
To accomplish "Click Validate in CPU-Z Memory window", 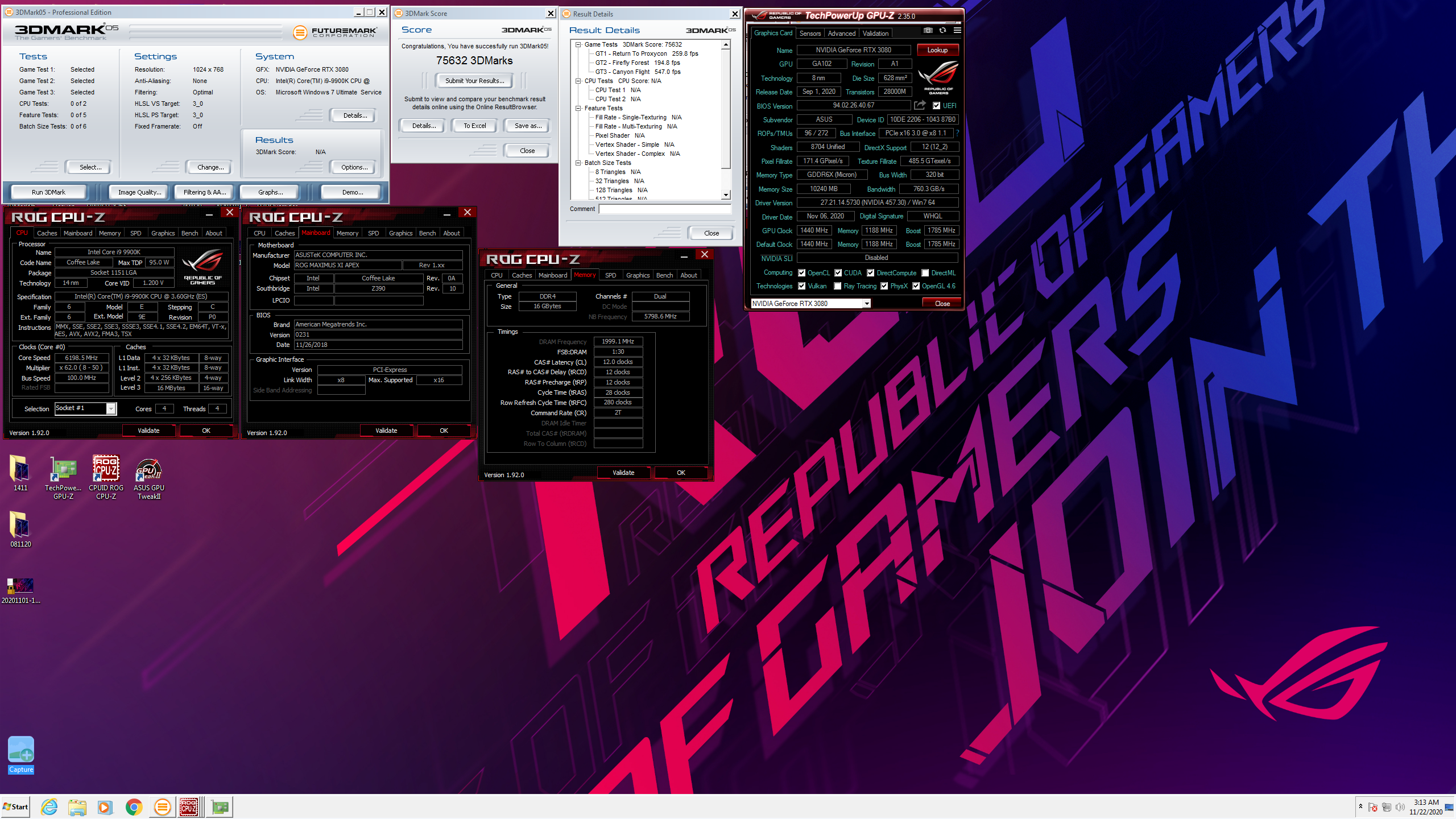I will [x=623, y=473].
